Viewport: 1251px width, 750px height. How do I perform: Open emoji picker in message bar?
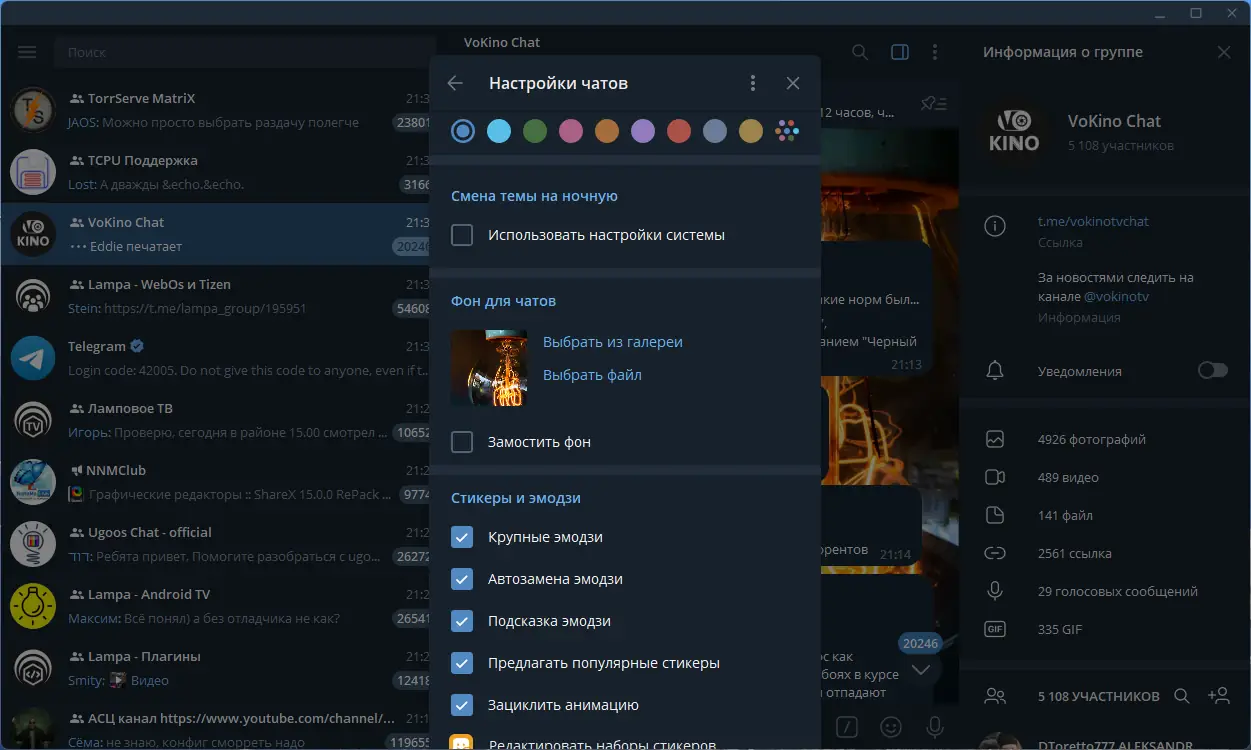890,727
